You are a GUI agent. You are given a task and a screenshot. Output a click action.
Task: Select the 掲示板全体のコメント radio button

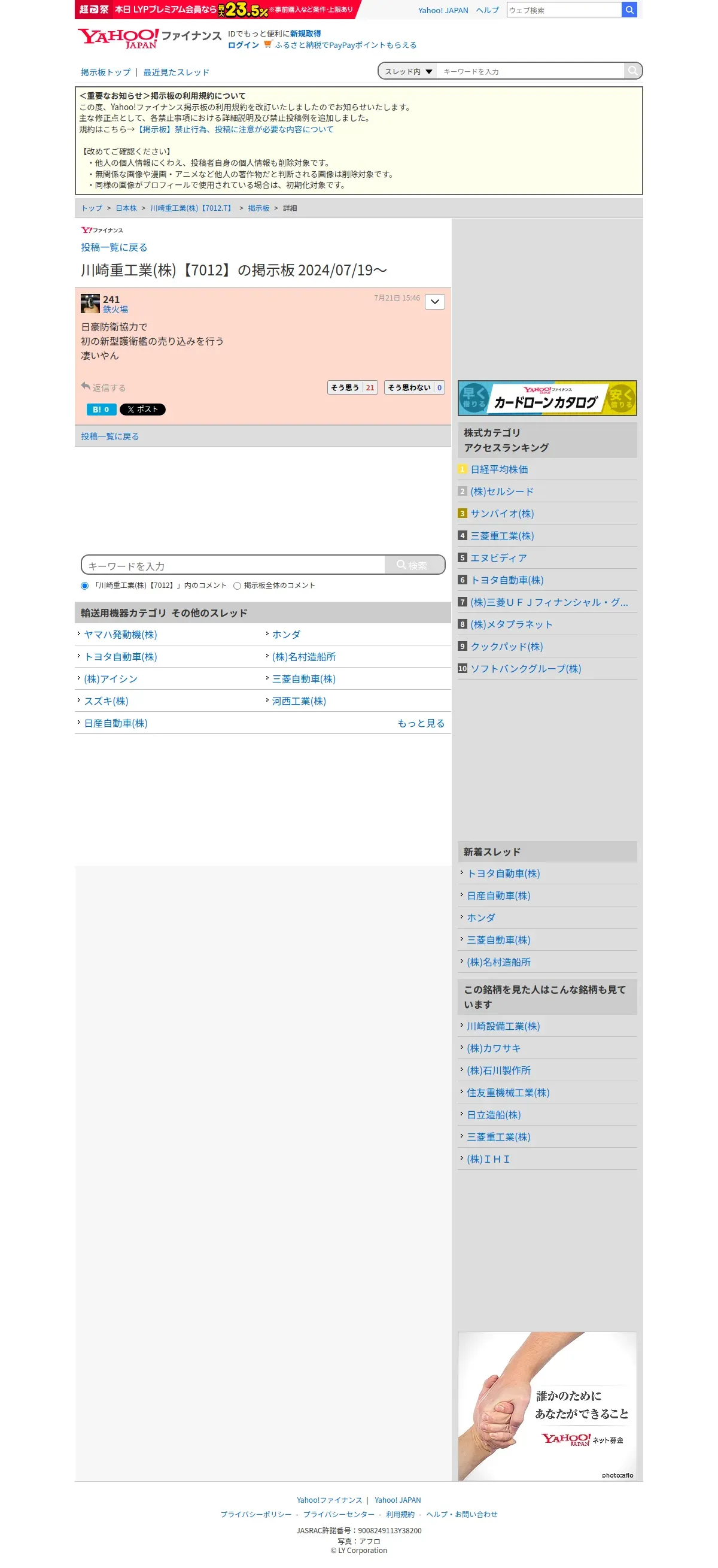pos(238,586)
